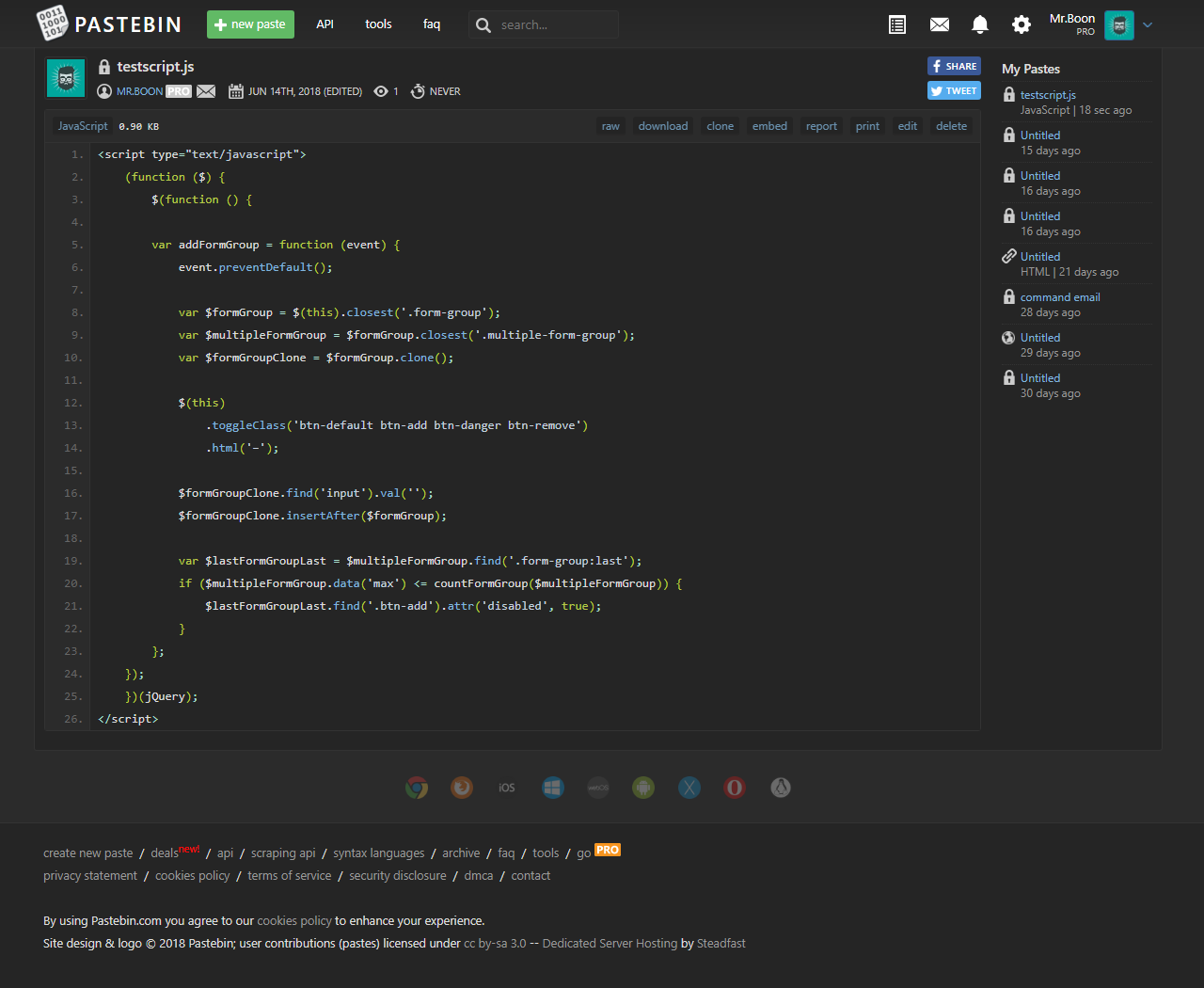Click the Android app icon
1204x988 pixels.
pyautogui.click(x=643, y=788)
